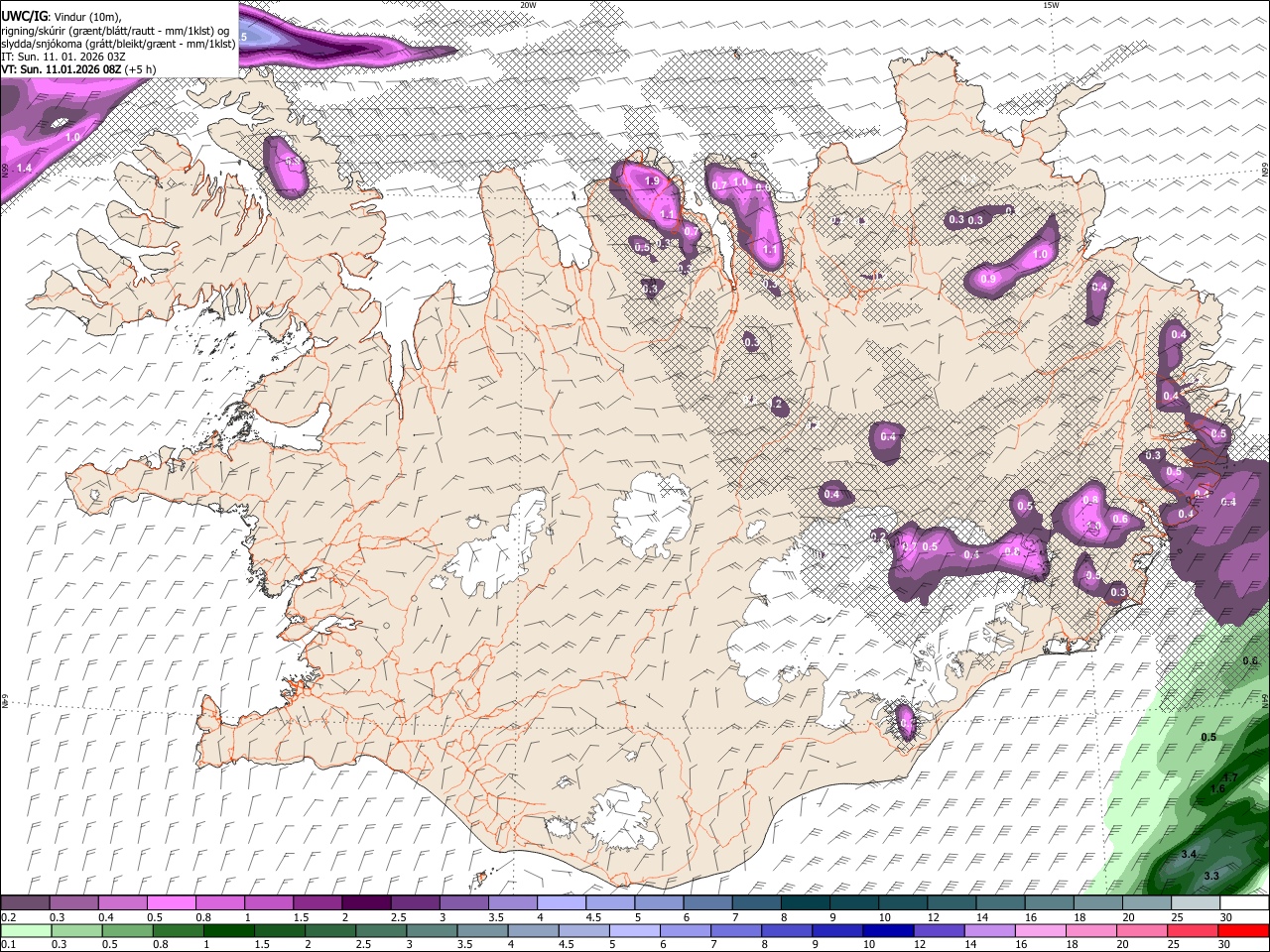Screen dimensions: 1270x952
Task: Click the 3.3 rain value on the map
Action: coord(1211,877)
